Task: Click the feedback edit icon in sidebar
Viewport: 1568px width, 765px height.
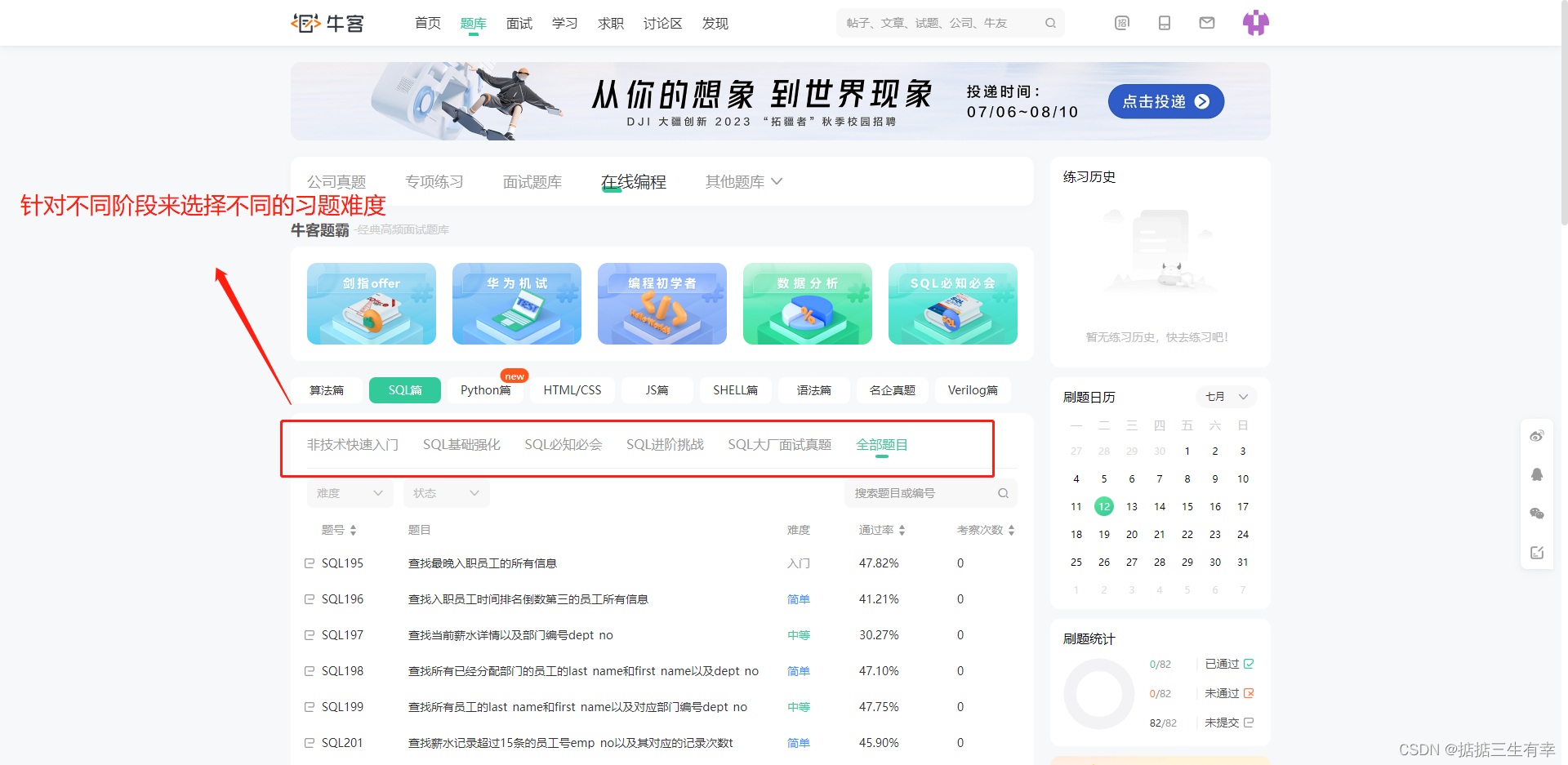Action: coord(1537,553)
